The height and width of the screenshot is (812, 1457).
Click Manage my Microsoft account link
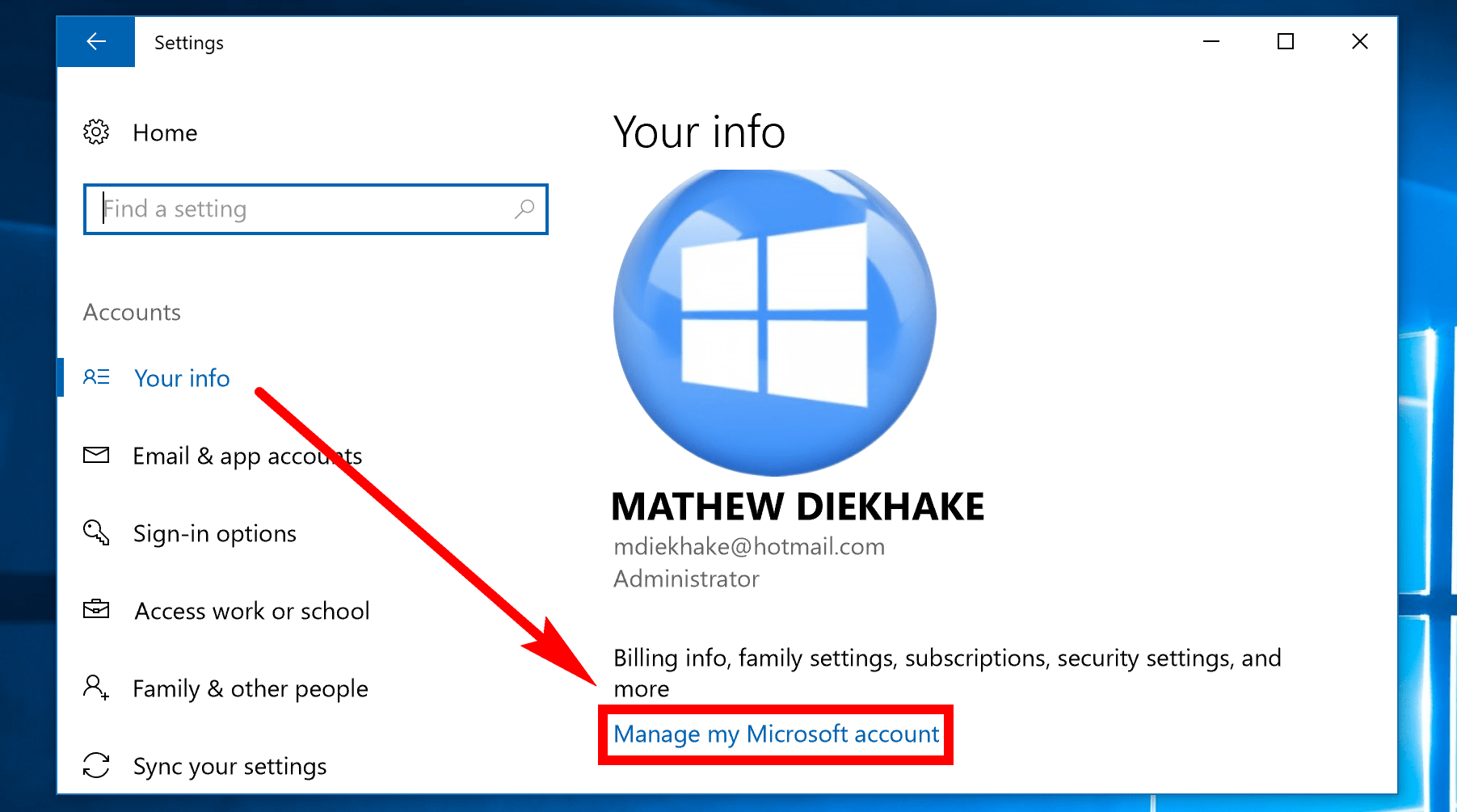point(777,734)
